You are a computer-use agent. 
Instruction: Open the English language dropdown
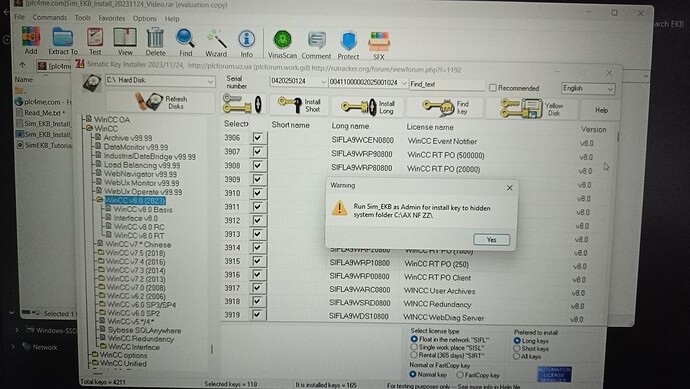pos(610,89)
